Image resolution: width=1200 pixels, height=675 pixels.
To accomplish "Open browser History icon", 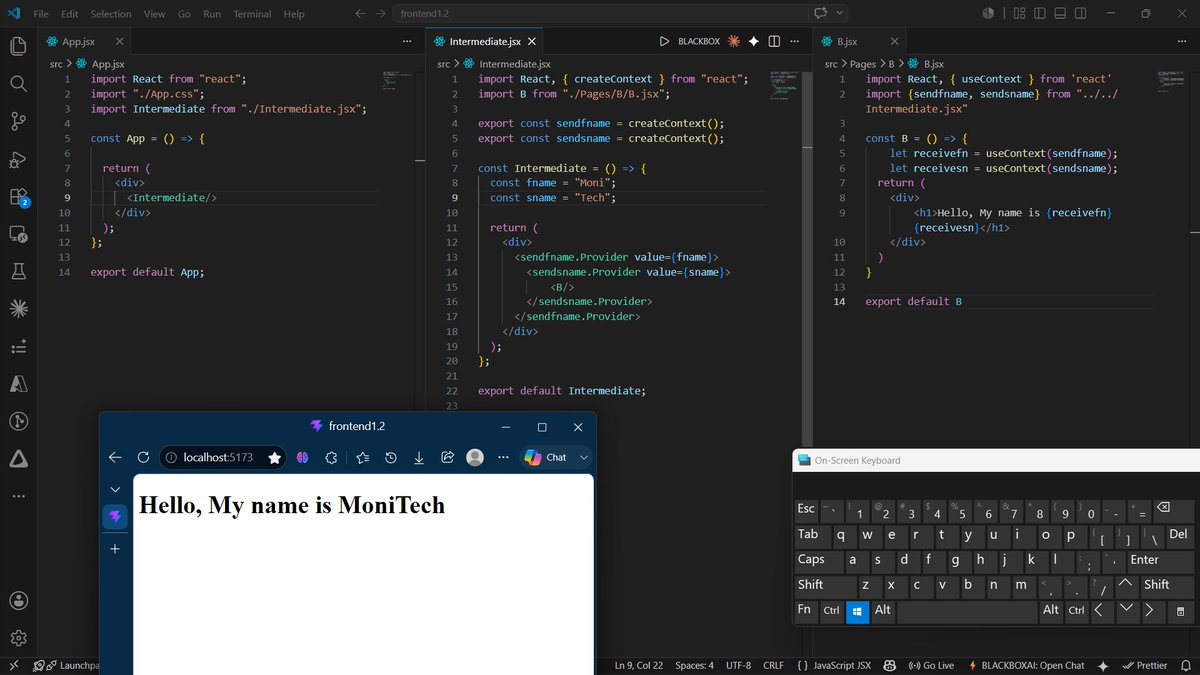I will [391, 457].
